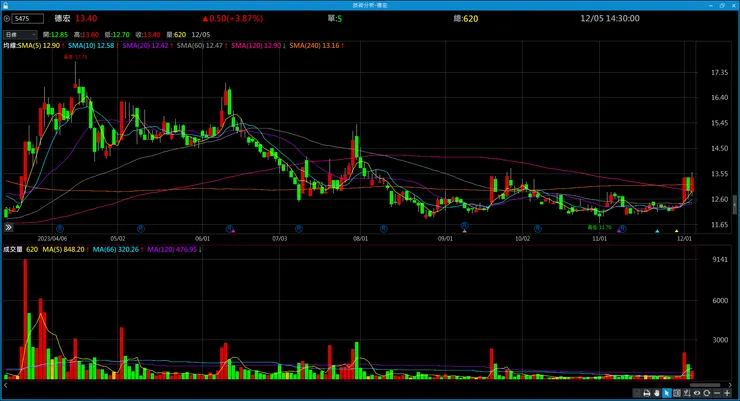
Task: Click the chart layout panel icon
Action: pyautogui.click(x=677, y=393)
